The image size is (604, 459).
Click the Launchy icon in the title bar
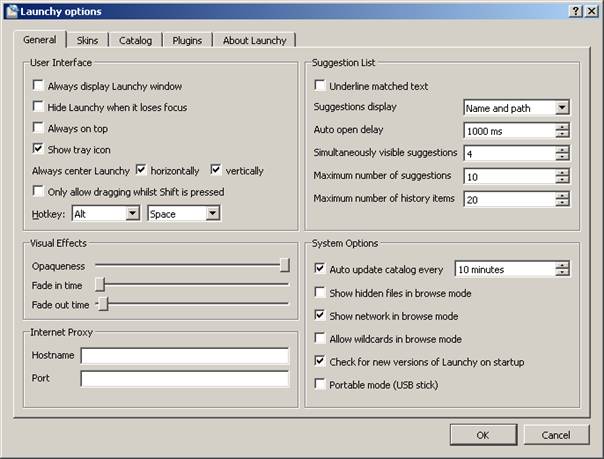click(12, 11)
